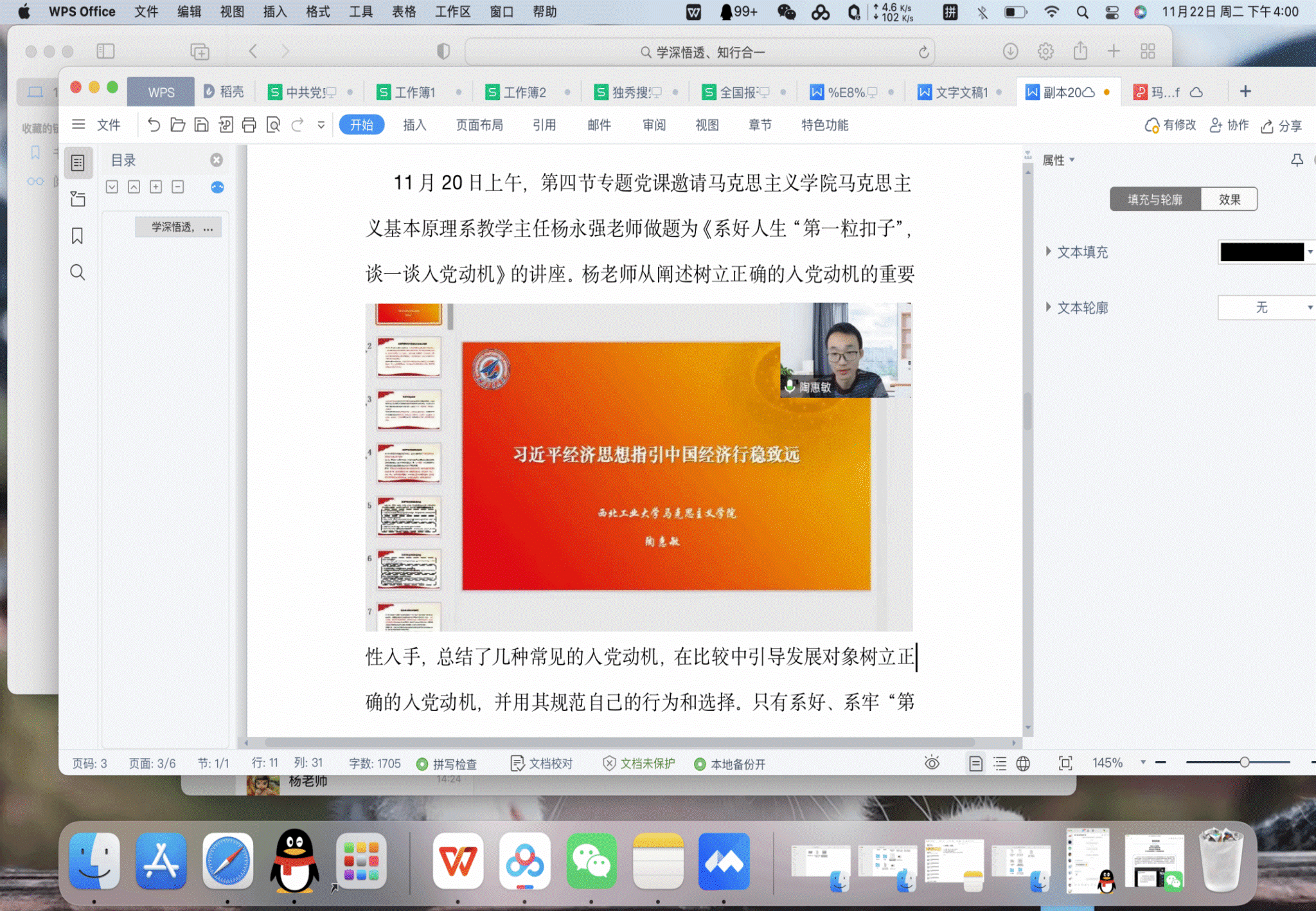1316x911 pixels.
Task: Open the bookmark panel in sidebar
Action: (x=78, y=236)
